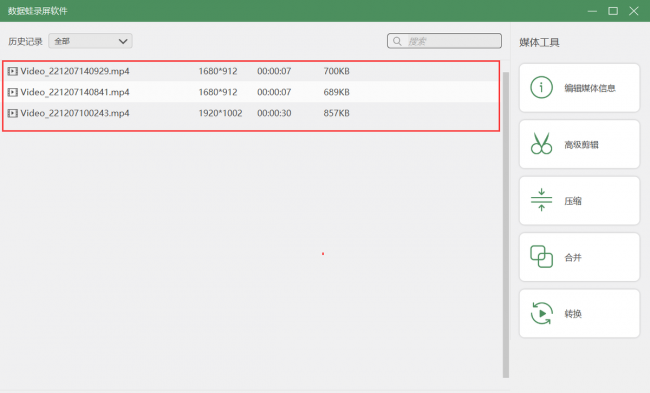Click the overlapping squares icon for 合并
650x393 pixels.
(541, 257)
